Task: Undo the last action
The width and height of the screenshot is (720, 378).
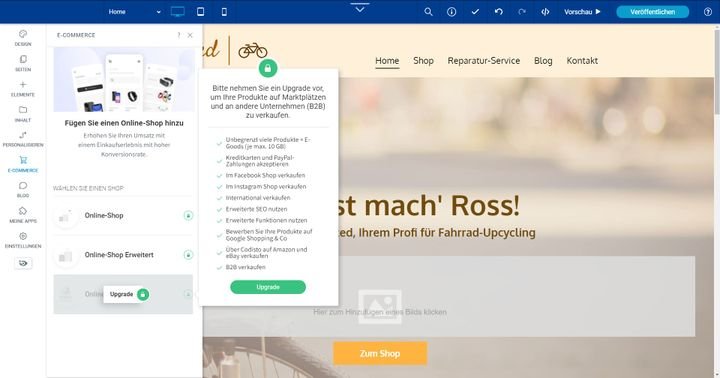Action: point(499,12)
